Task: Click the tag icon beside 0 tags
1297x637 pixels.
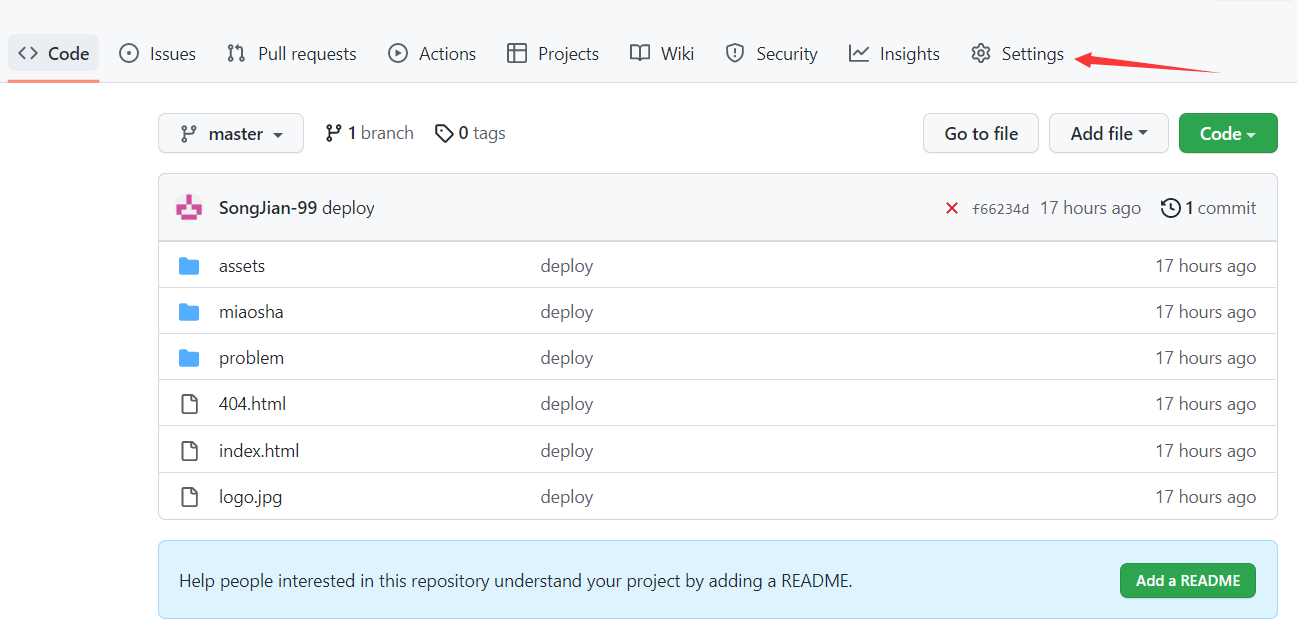Action: click(444, 133)
